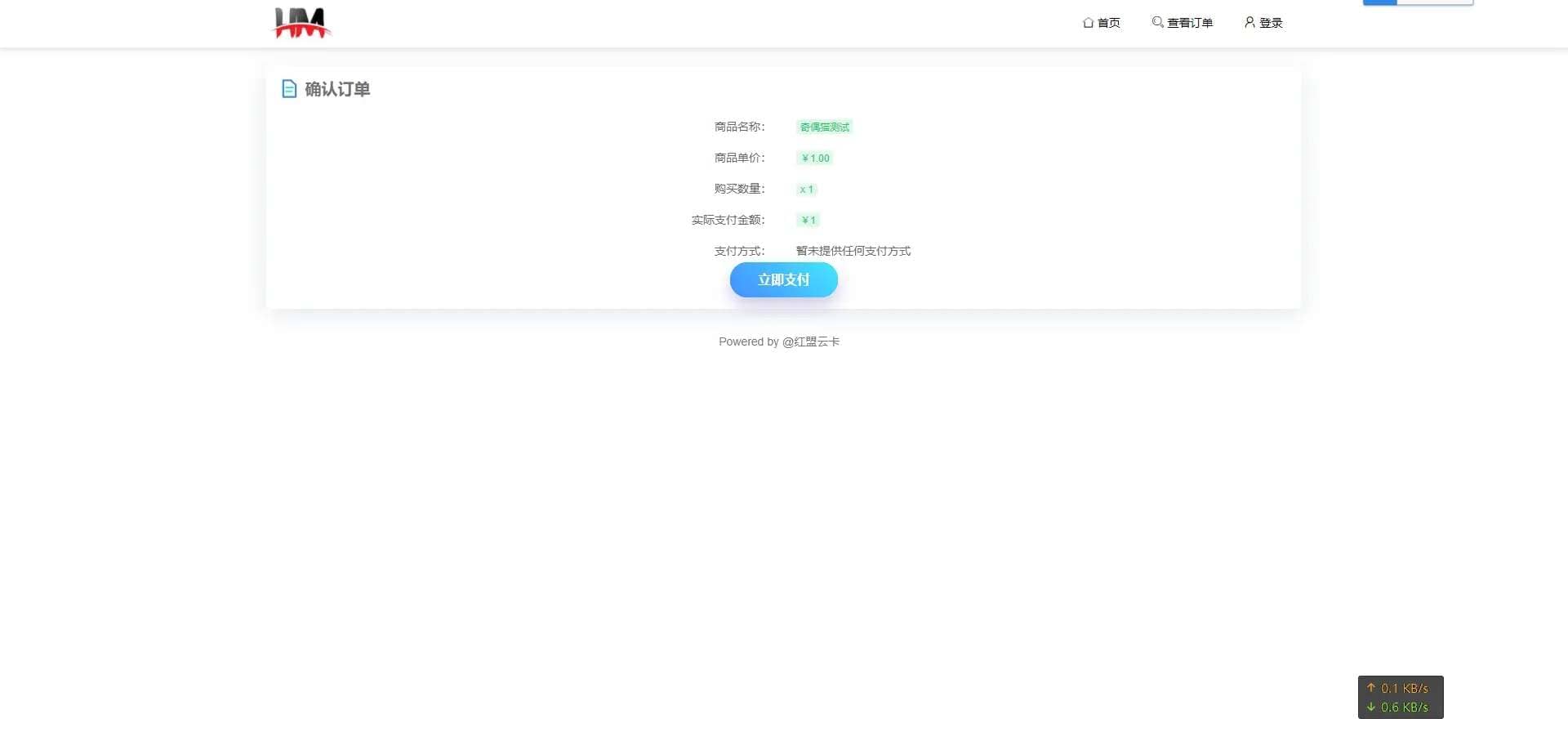
Task: Click the upload arrow in speed widget
Action: point(1371,688)
